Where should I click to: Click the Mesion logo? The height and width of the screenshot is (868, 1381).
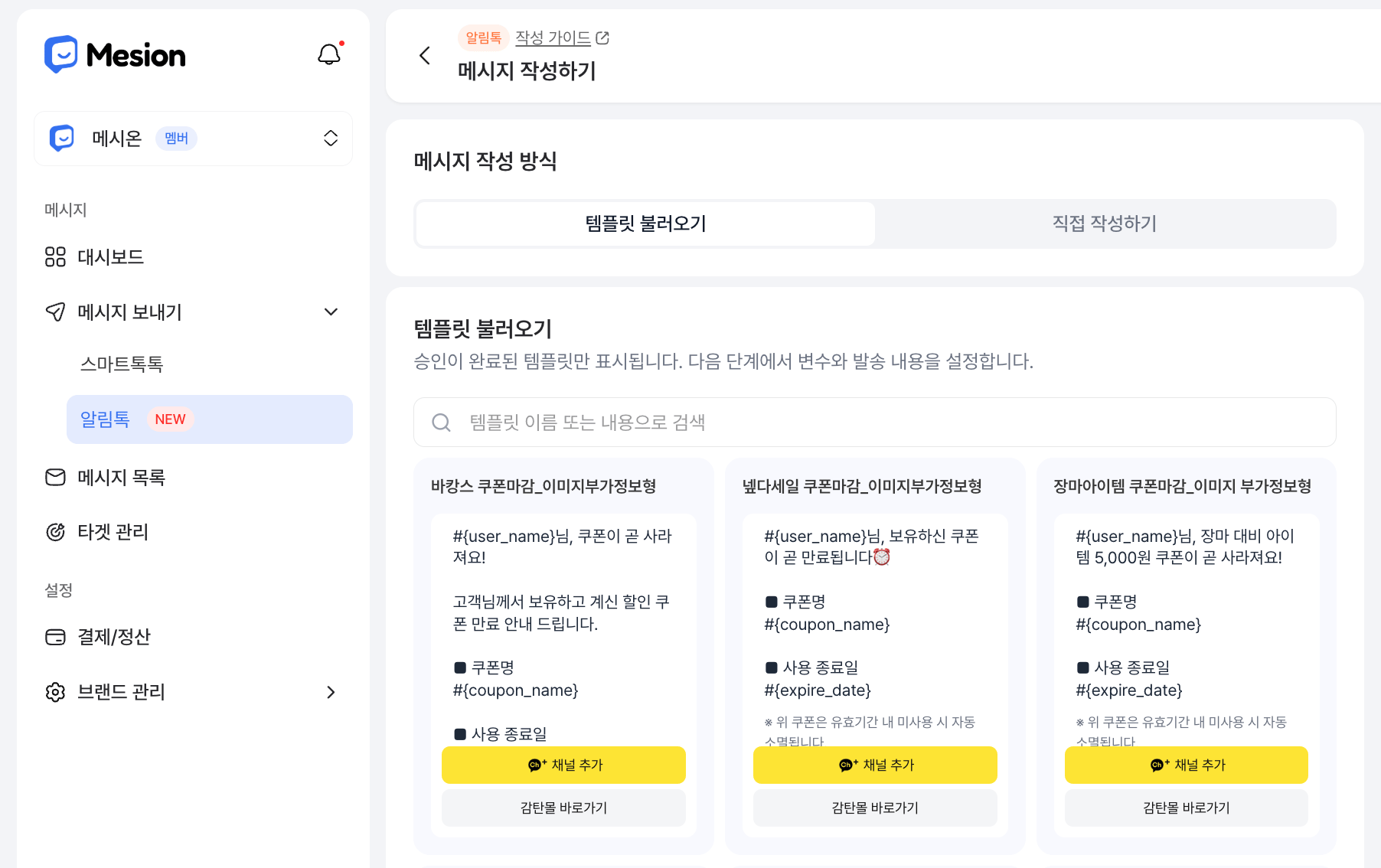tap(115, 54)
